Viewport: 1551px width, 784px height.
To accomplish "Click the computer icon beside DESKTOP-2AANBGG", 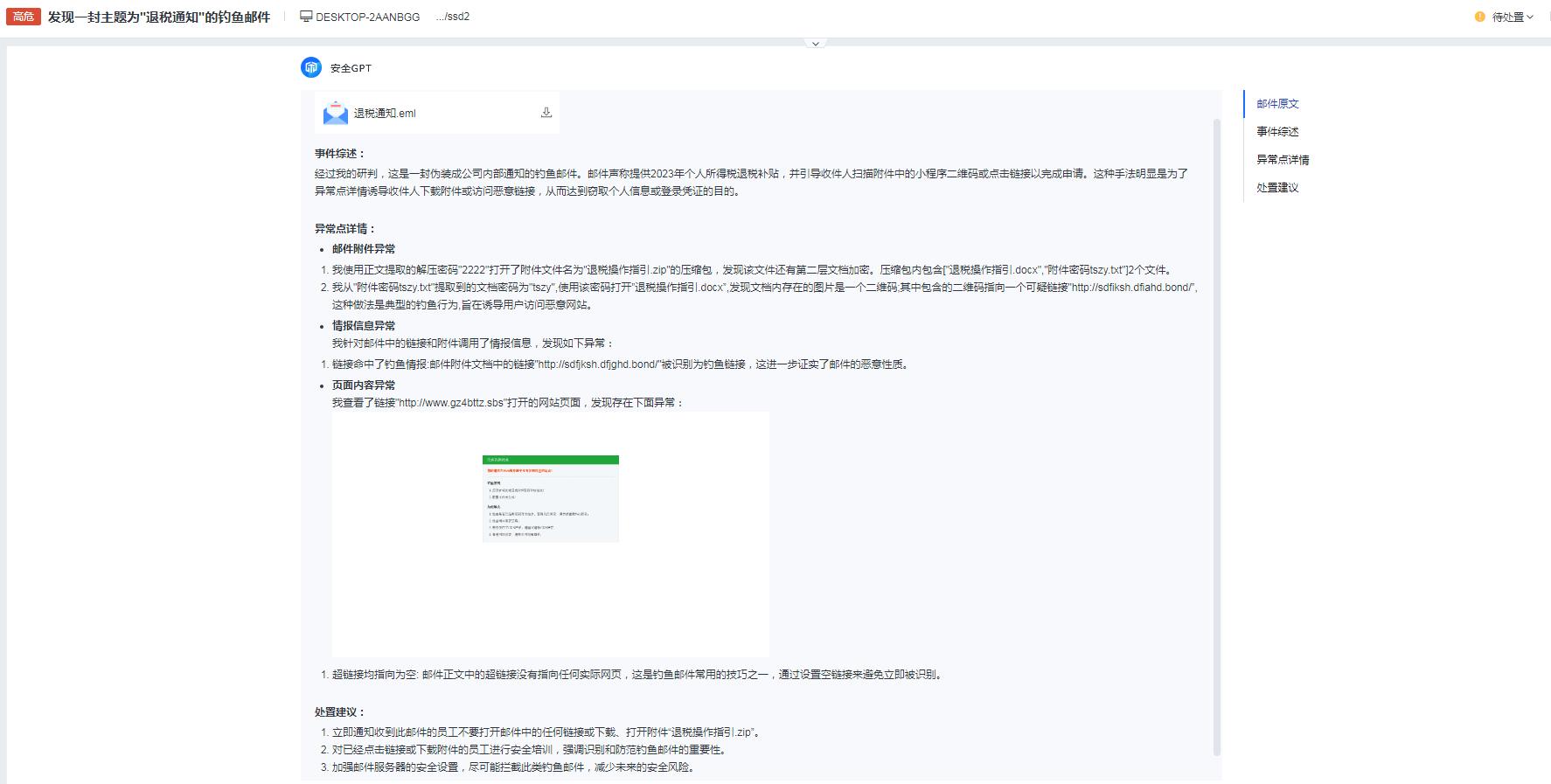I will (305, 17).
